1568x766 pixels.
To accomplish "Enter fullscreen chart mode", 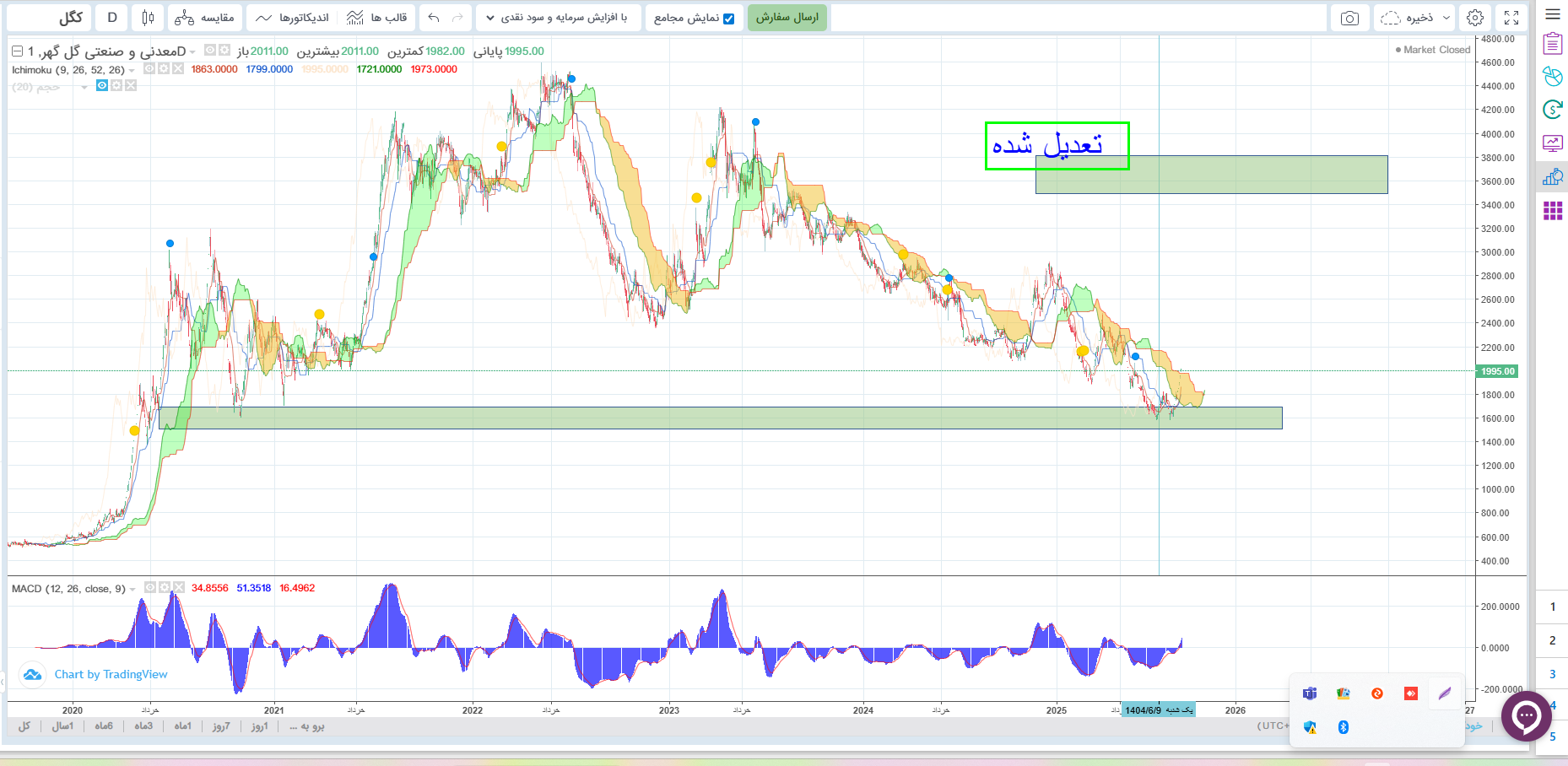I will click(x=1511, y=18).
